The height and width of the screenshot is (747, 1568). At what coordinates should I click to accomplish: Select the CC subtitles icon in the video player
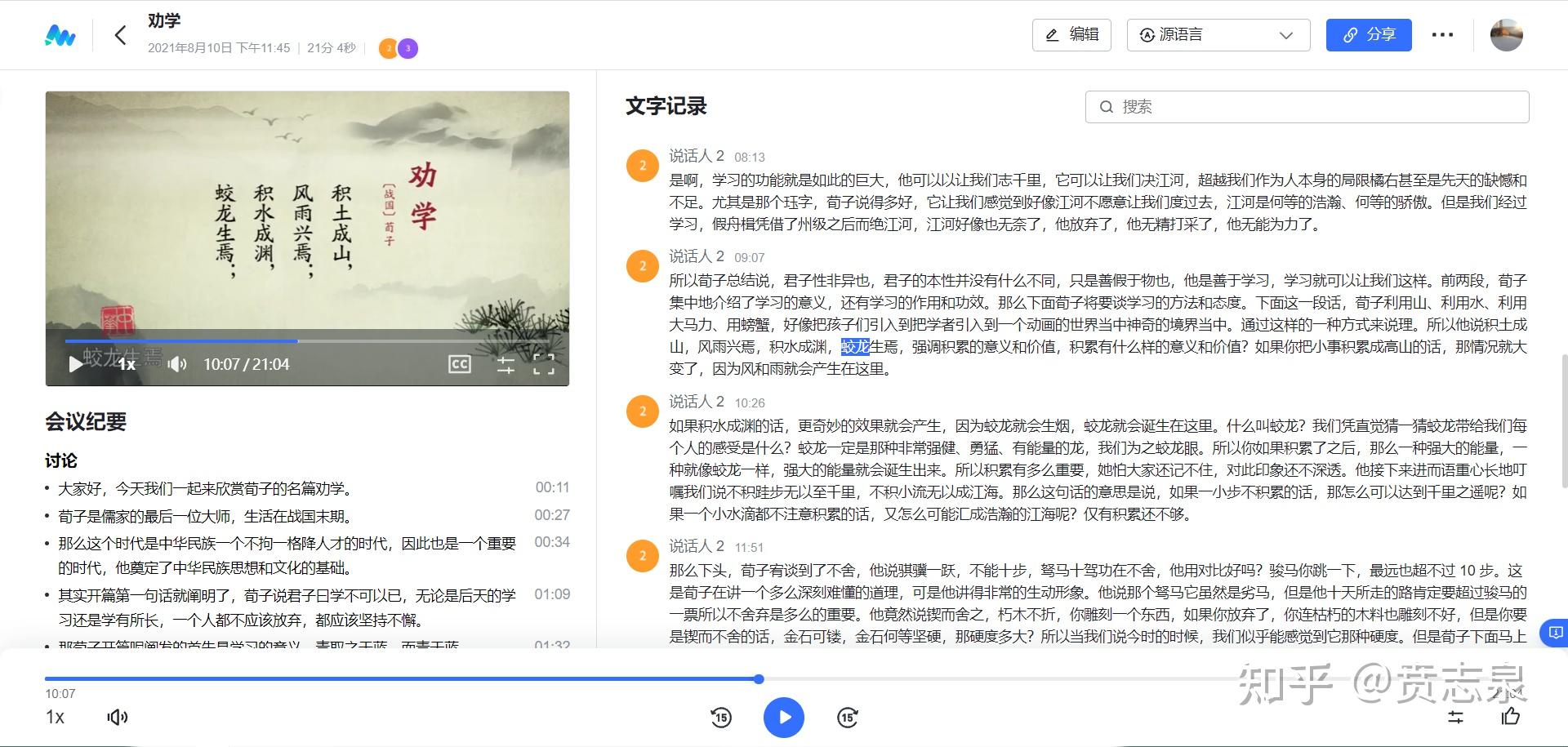[460, 364]
